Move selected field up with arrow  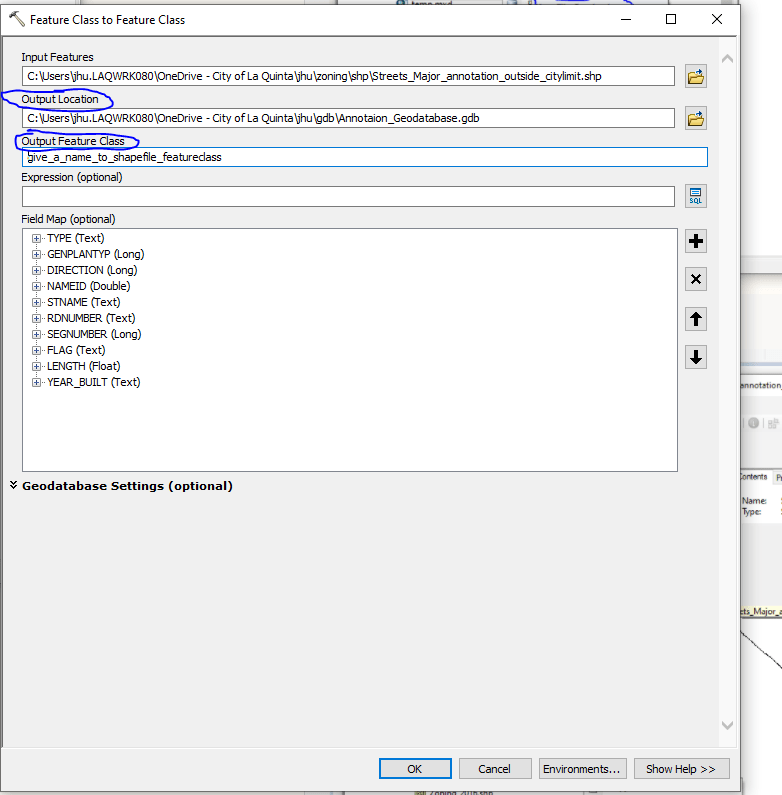[696, 319]
